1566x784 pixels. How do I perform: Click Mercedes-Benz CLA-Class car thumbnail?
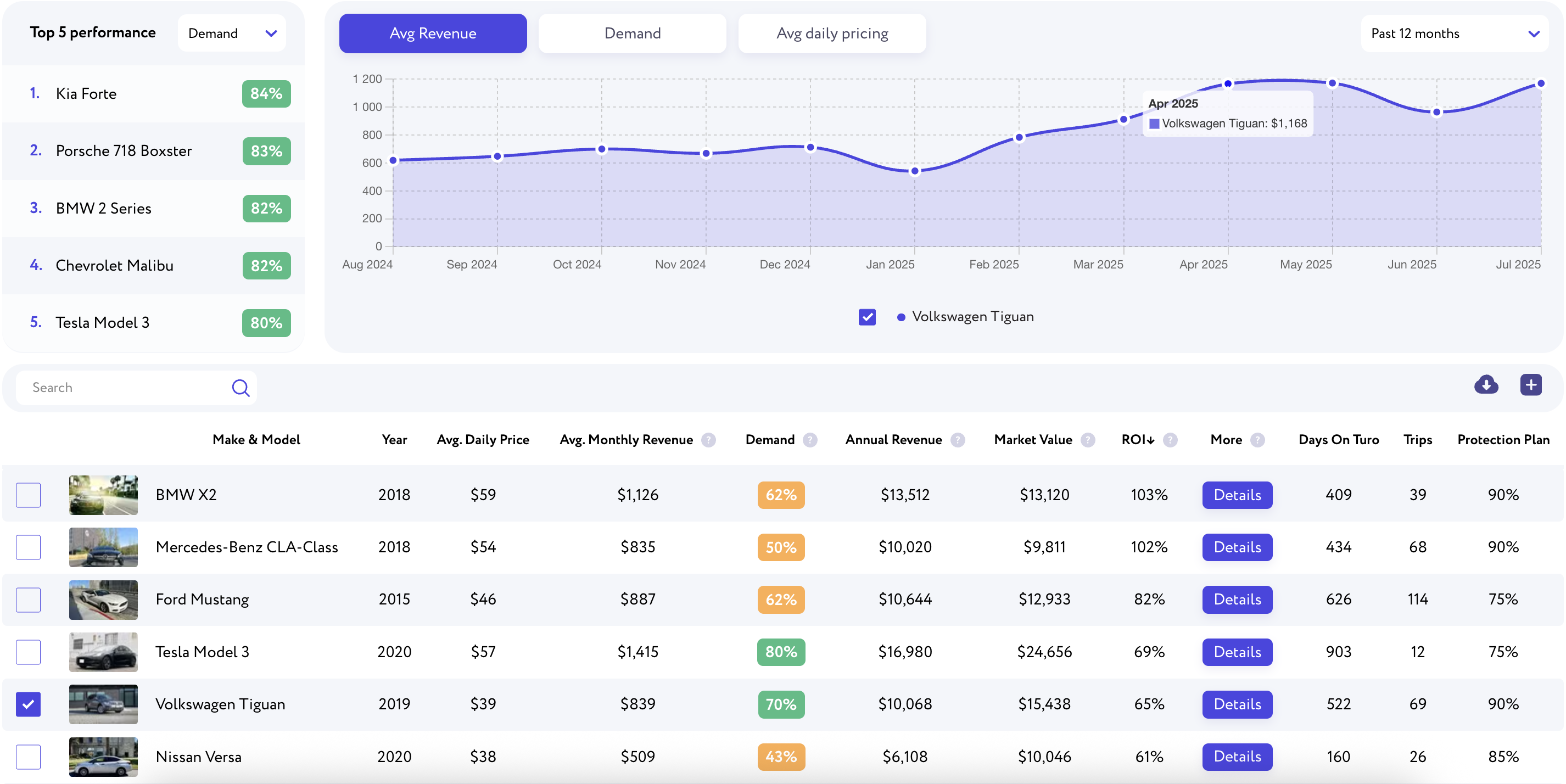103,547
